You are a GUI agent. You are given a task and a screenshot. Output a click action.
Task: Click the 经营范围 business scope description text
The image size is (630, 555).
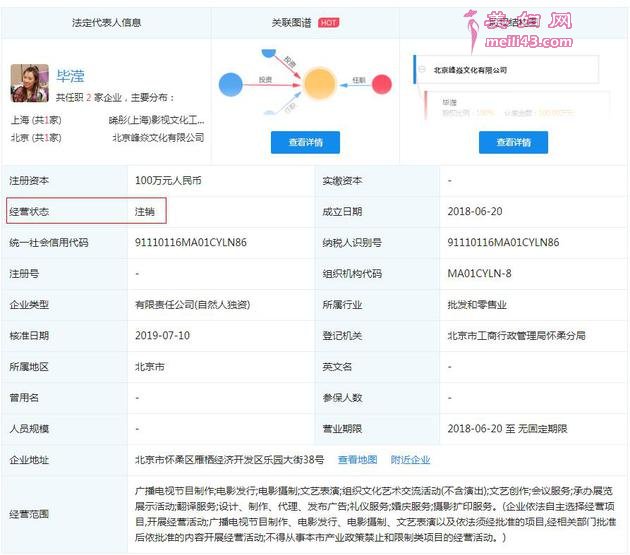[x=375, y=514]
